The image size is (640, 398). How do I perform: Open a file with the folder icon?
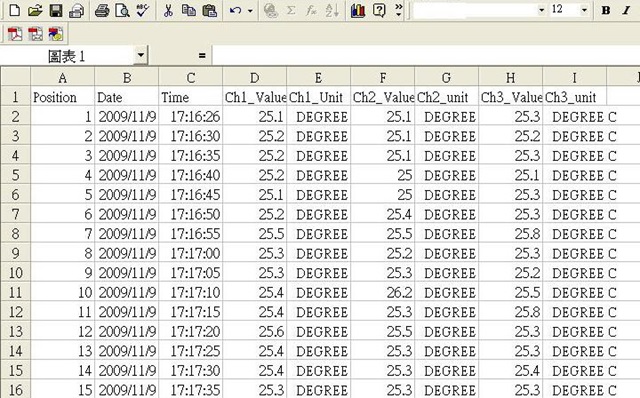click(x=35, y=10)
